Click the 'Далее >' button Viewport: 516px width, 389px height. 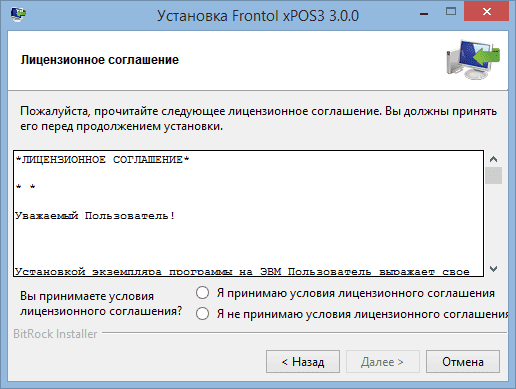[382, 361]
